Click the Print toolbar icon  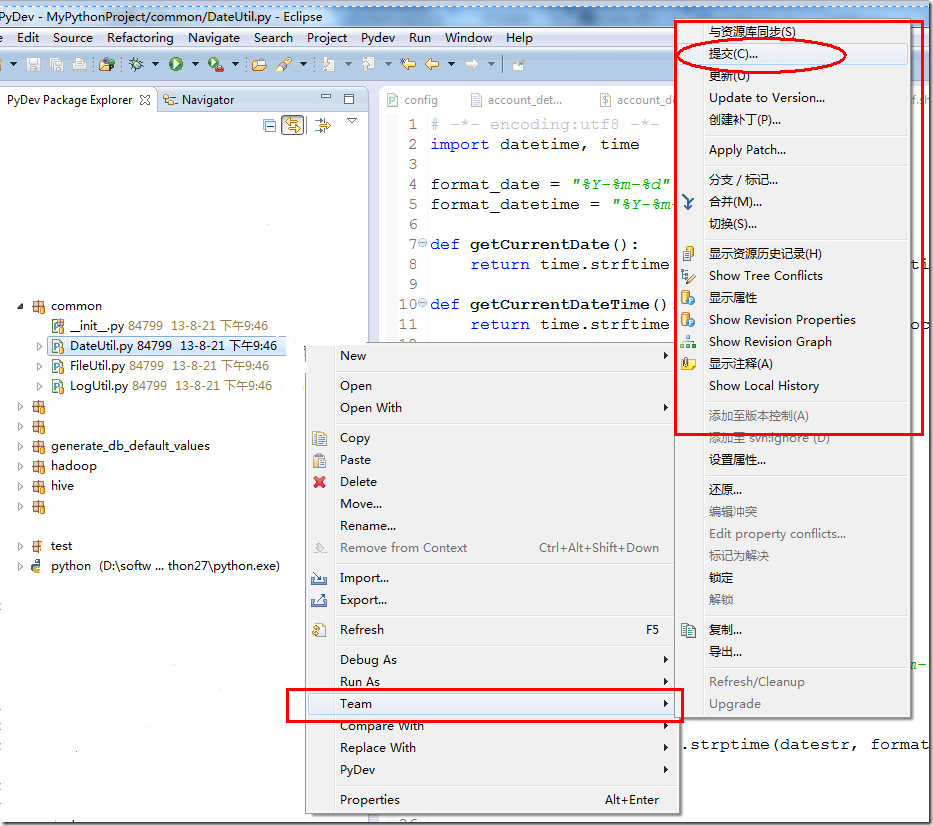(x=79, y=64)
